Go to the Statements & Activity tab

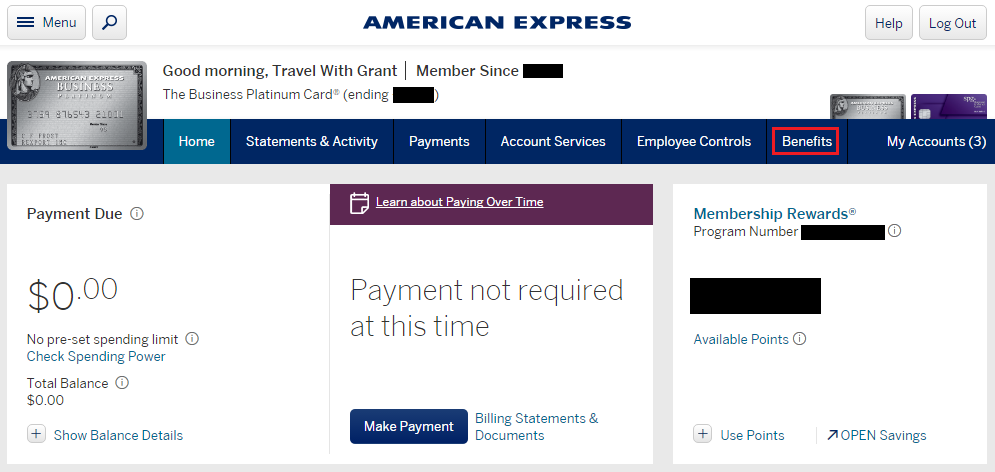312,142
